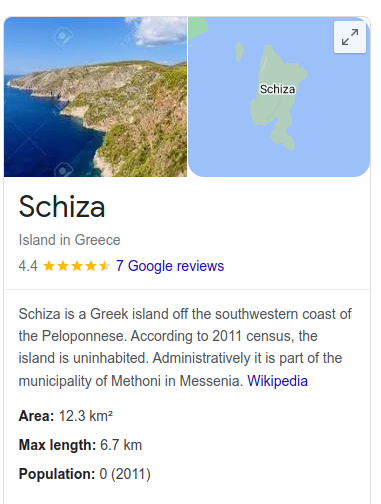Open the 7 Google reviews link
This screenshot has width=381, height=504.
tap(170, 266)
